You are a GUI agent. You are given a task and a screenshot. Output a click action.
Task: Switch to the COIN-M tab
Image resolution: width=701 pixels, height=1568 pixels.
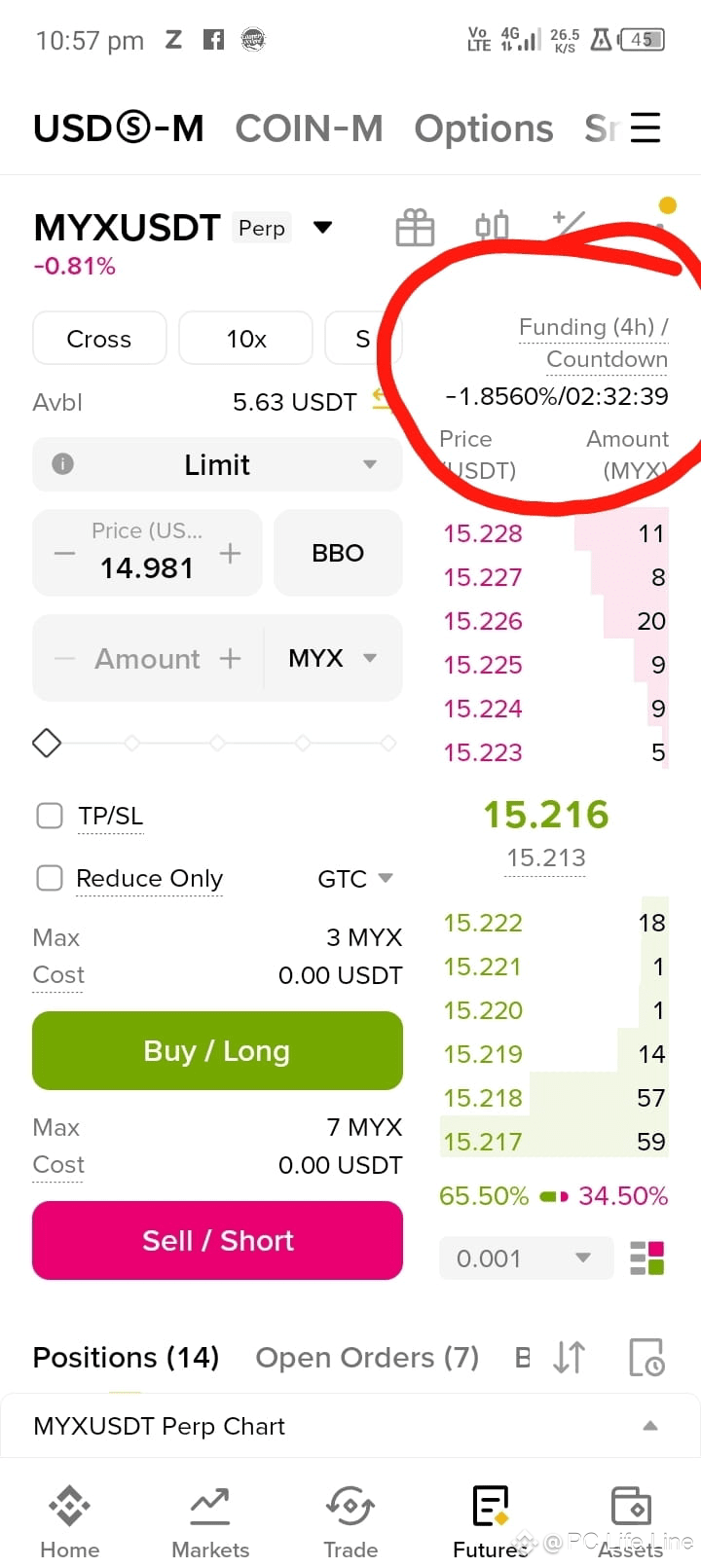[x=309, y=128]
